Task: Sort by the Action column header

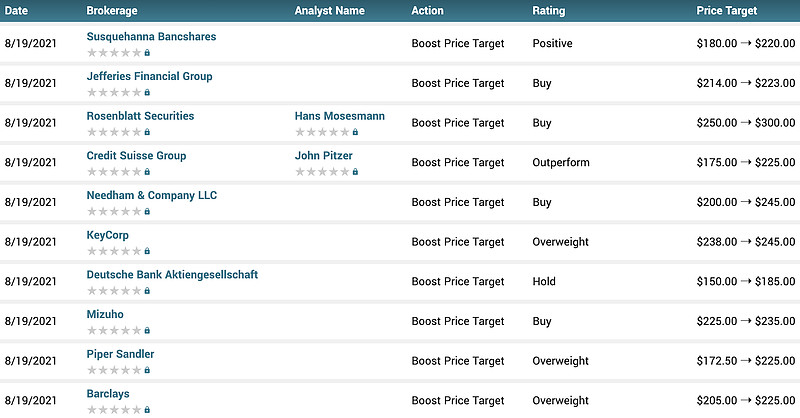Action: click(428, 11)
